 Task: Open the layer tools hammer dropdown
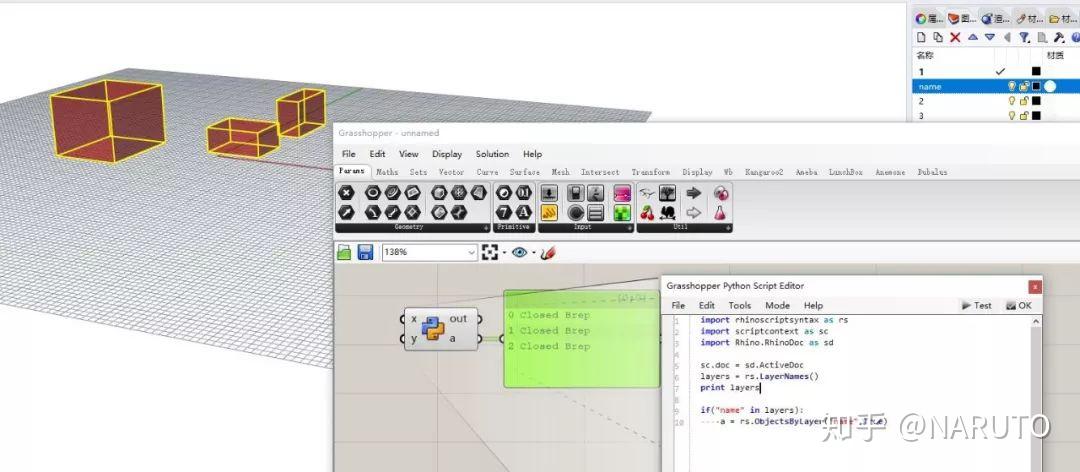(x=1059, y=37)
